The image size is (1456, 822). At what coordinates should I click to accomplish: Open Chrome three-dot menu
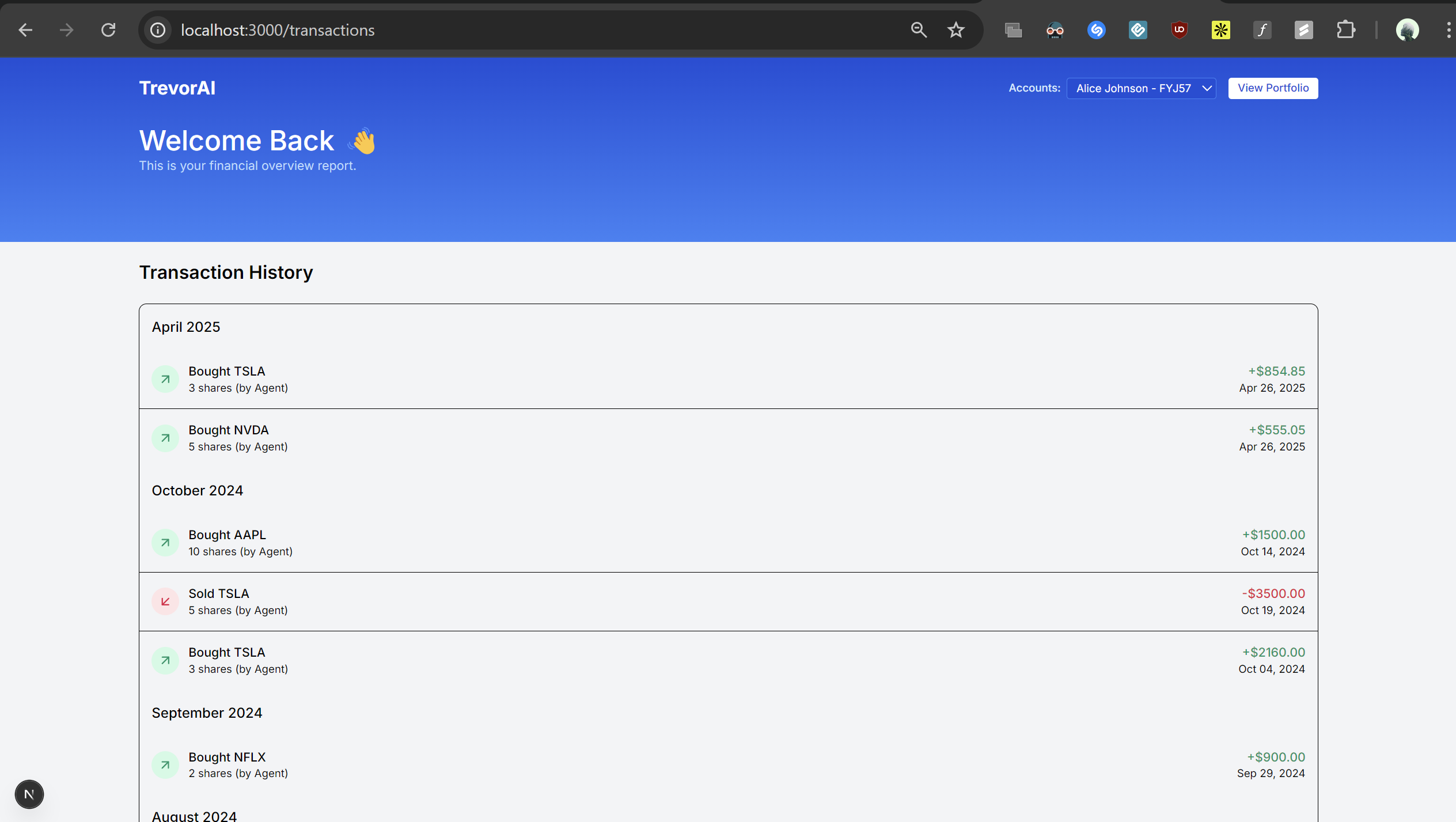click(x=1448, y=30)
